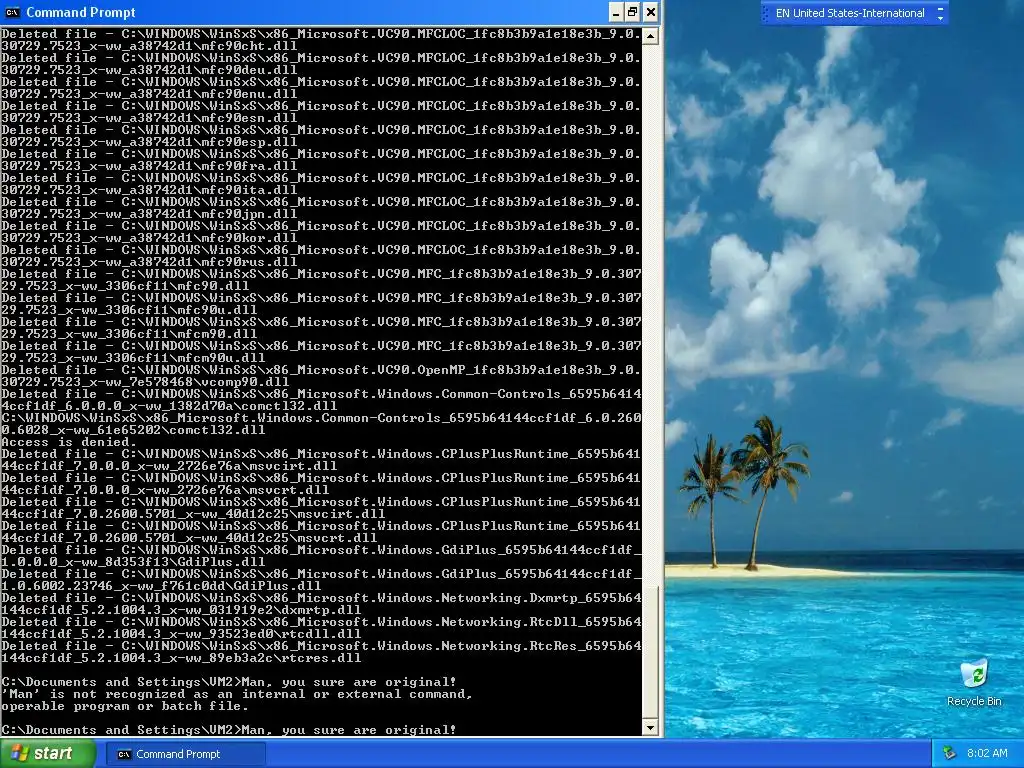
Task: Click the 'Access is denied.' line
Action: (x=69, y=442)
